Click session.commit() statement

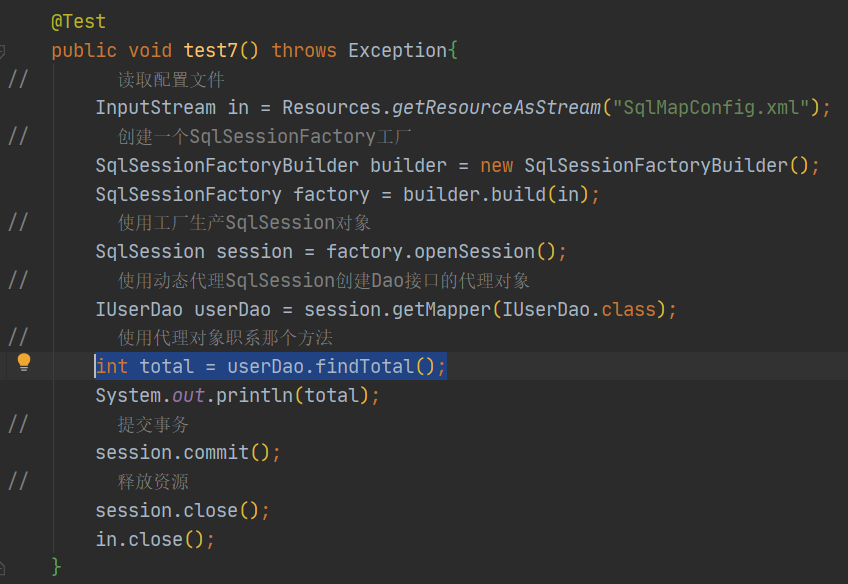coord(188,453)
